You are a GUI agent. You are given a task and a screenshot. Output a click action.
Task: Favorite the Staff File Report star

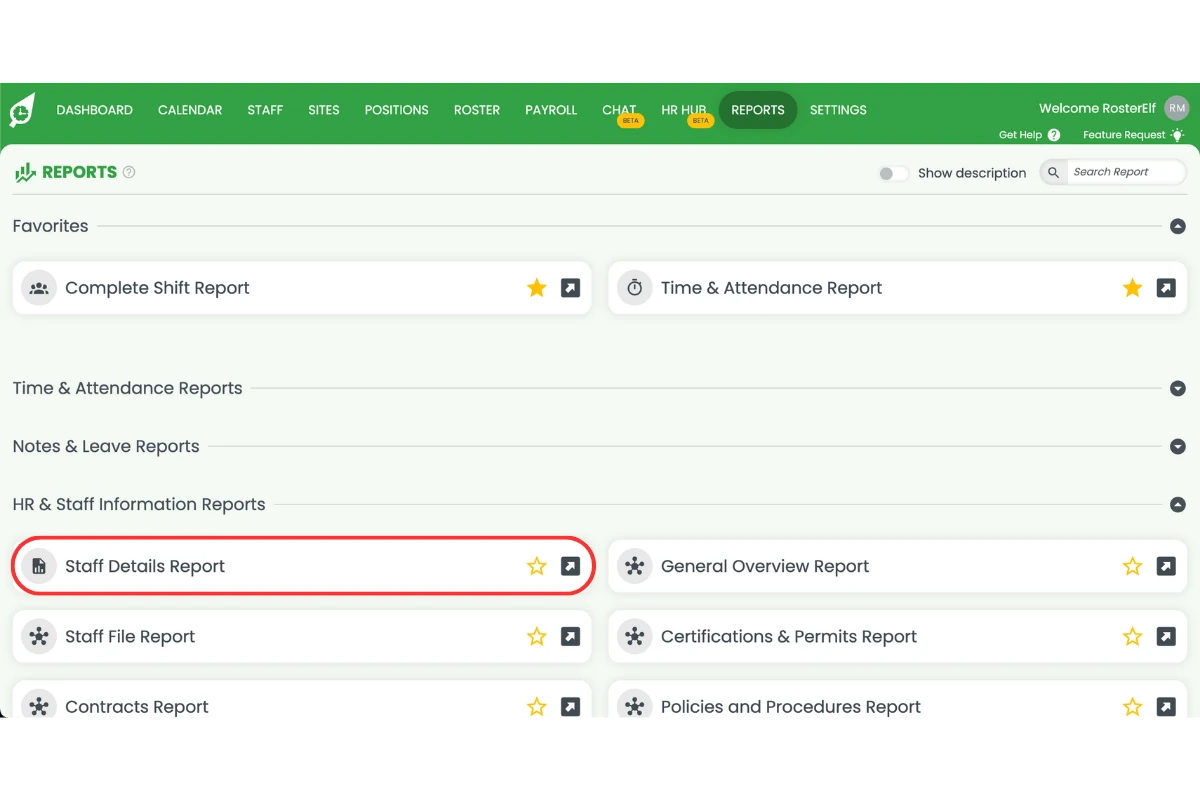(537, 636)
